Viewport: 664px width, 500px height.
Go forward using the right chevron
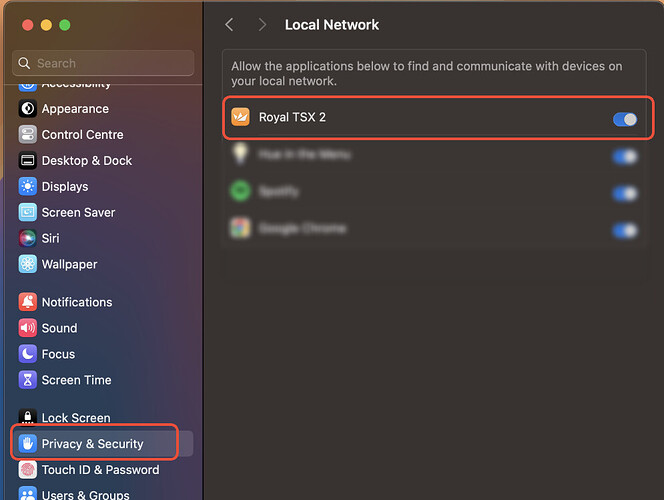pos(262,24)
